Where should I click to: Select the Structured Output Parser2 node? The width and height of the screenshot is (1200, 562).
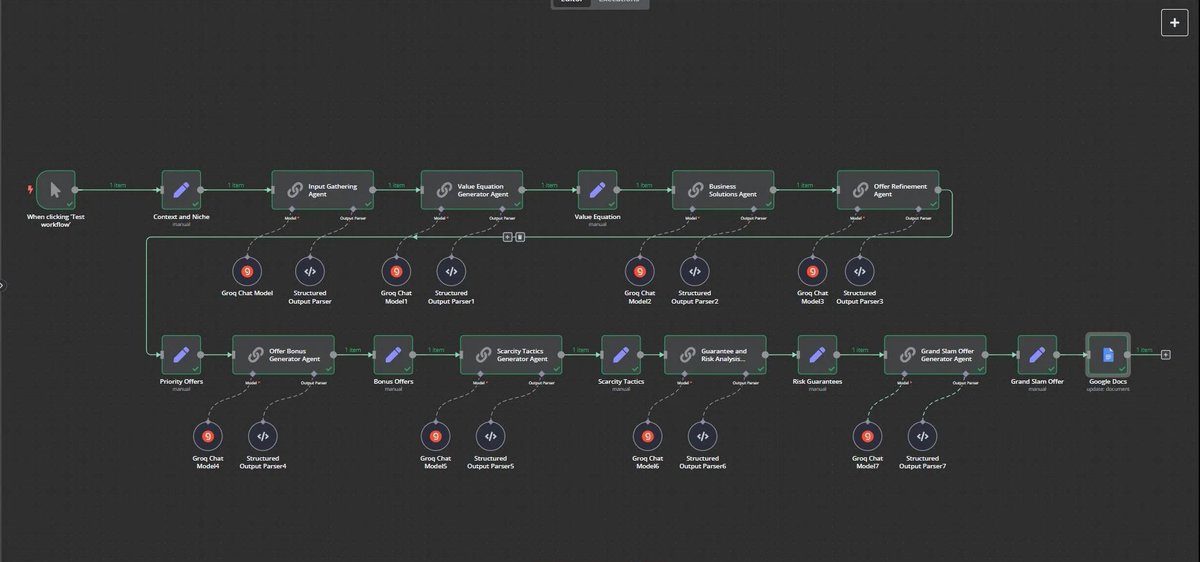pyautogui.click(x=695, y=271)
